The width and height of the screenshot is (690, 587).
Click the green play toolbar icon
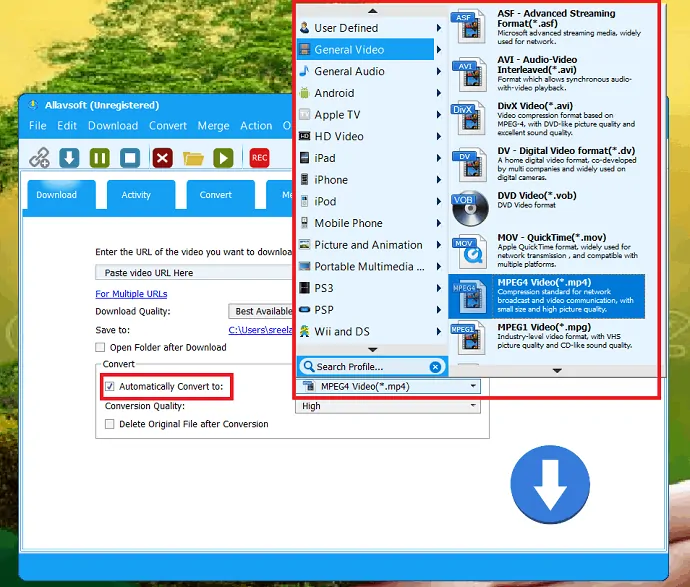[223, 158]
